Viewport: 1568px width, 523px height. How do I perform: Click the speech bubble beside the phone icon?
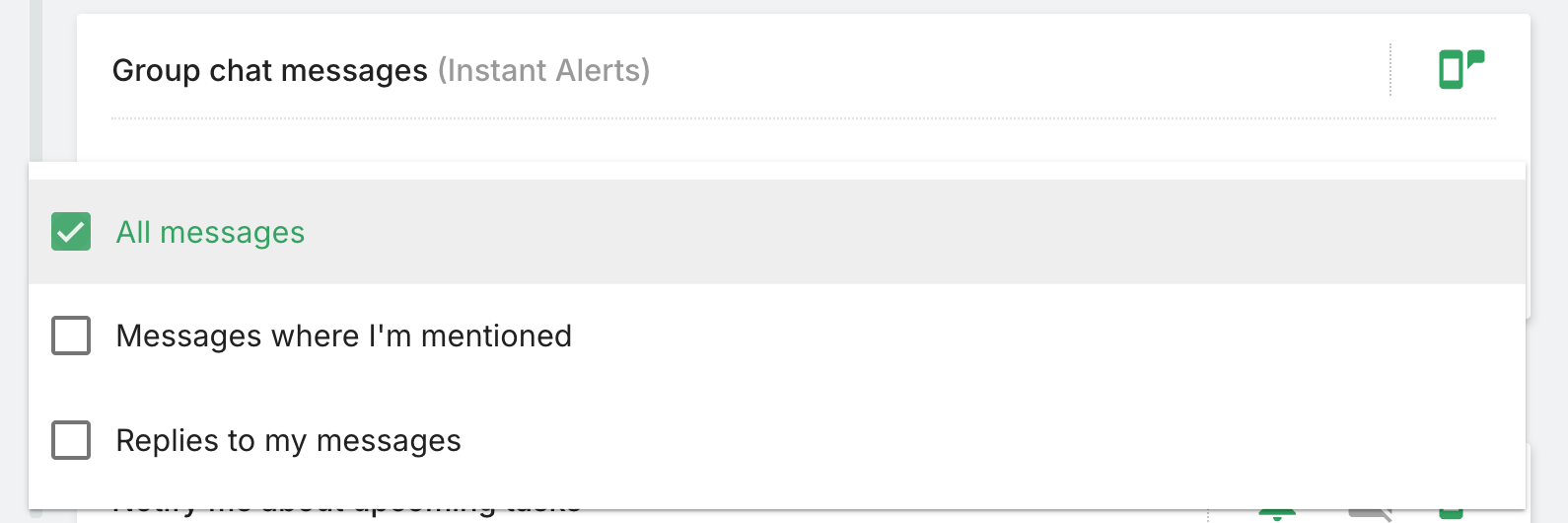coord(1475,58)
